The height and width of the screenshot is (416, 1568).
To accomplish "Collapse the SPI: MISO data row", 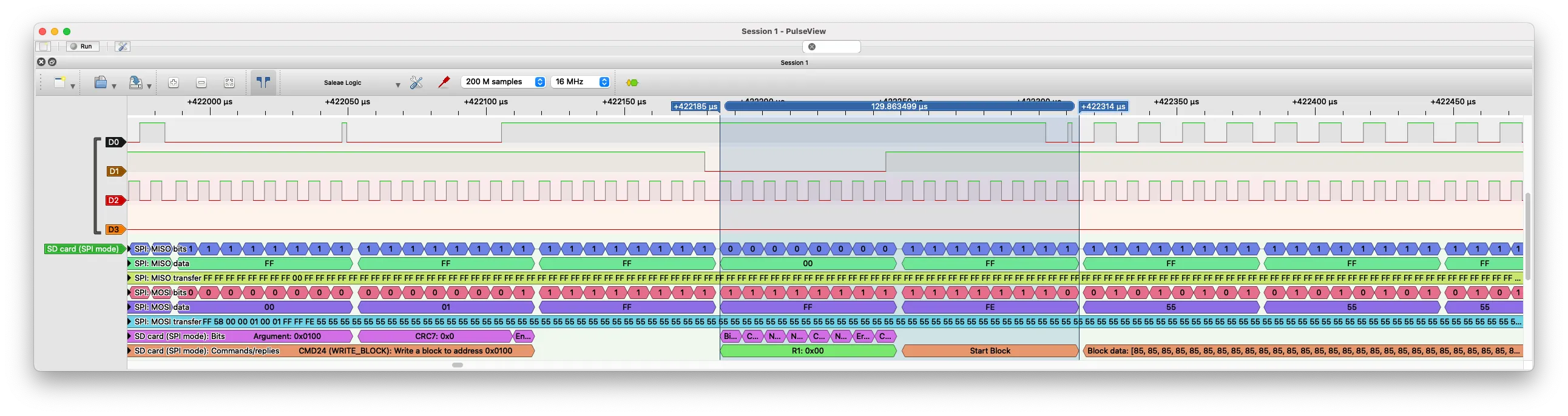I will pyautogui.click(x=130, y=263).
